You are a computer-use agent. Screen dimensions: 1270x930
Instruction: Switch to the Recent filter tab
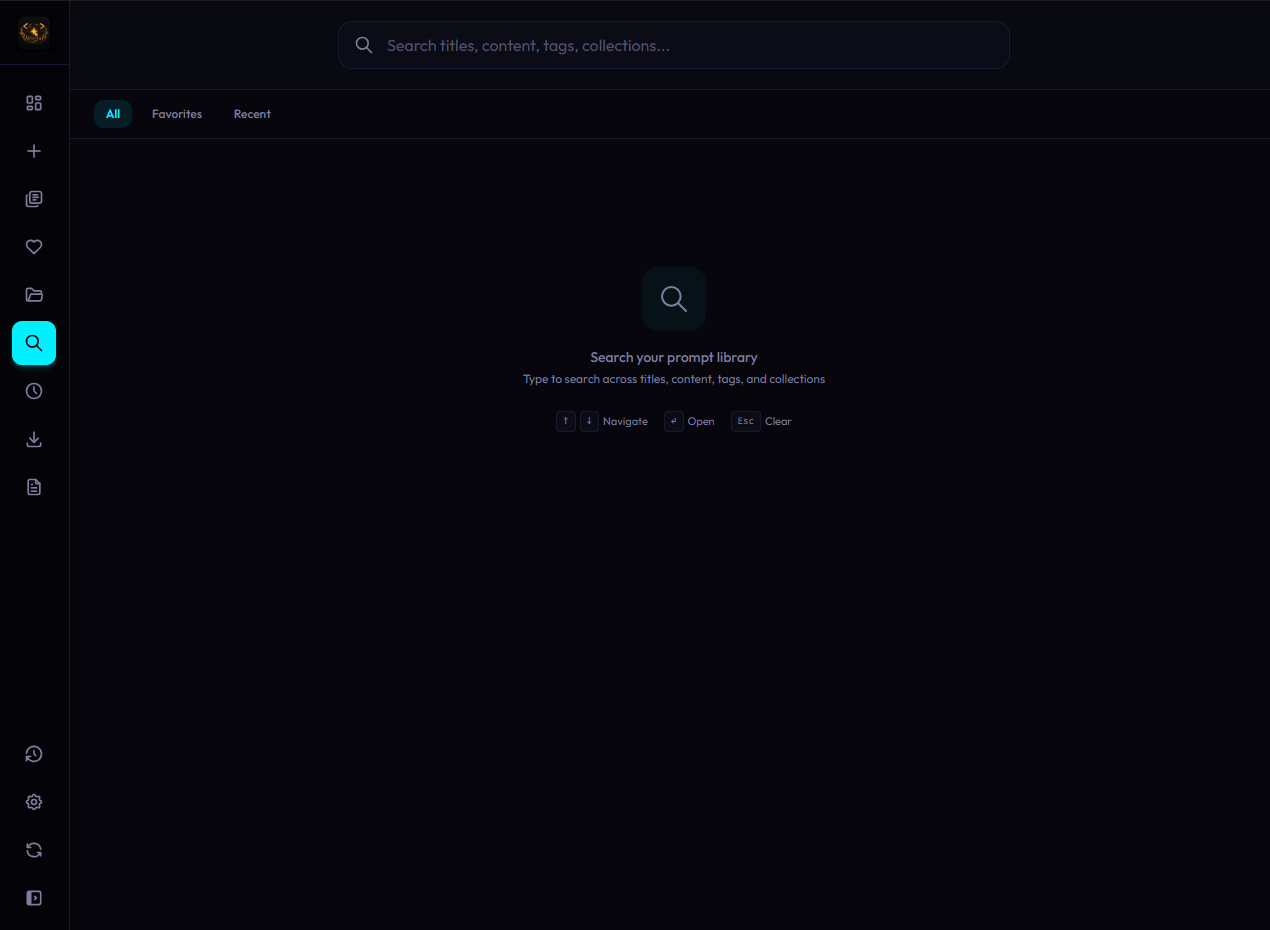pos(252,114)
